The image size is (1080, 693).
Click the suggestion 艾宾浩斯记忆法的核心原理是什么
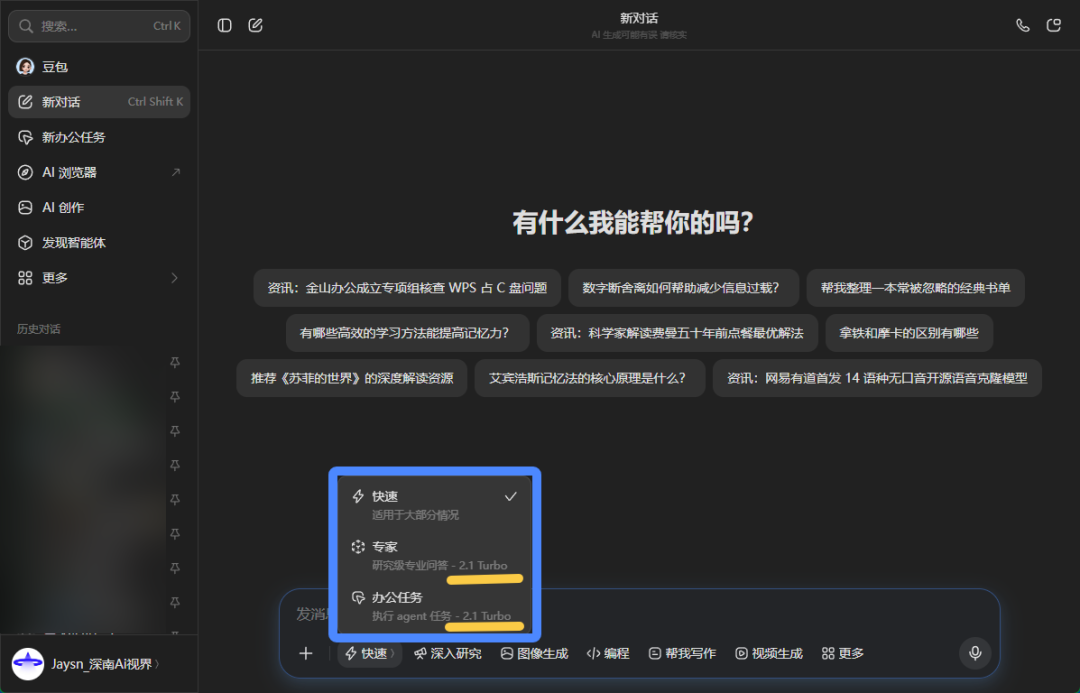590,378
